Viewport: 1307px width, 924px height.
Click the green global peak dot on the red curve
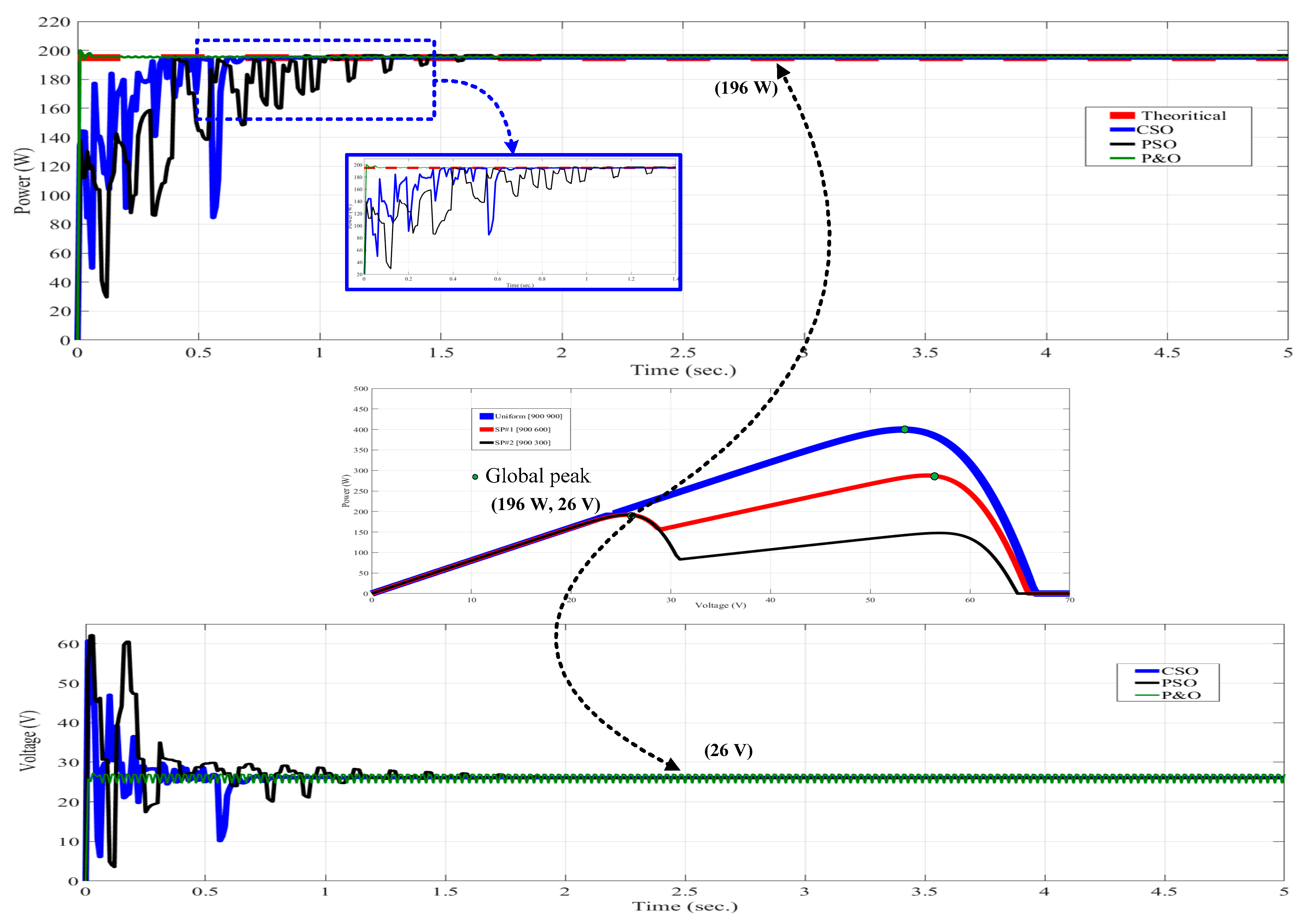(934, 476)
